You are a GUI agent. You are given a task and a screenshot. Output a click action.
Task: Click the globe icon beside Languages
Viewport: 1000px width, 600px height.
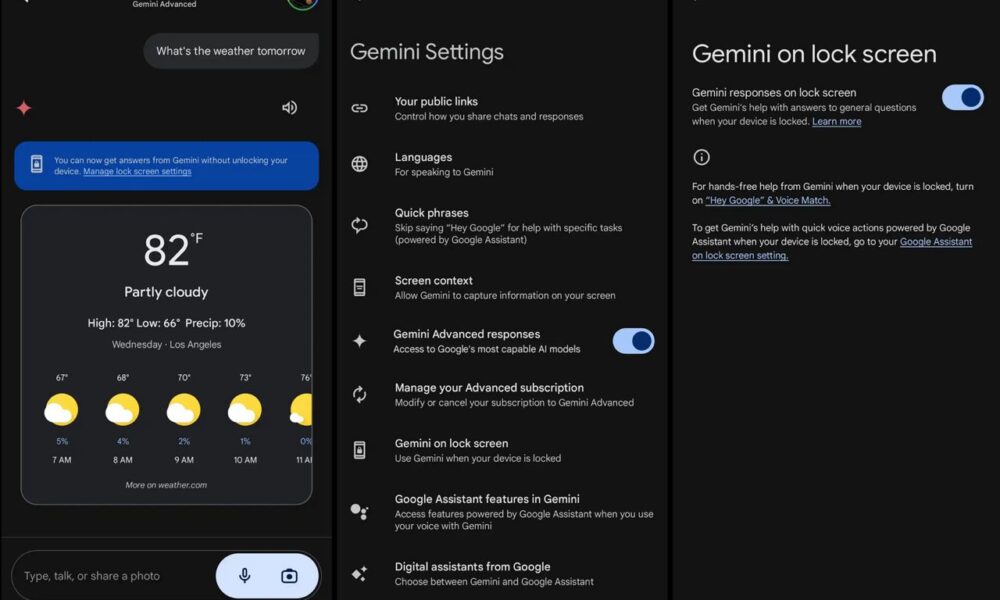point(360,164)
